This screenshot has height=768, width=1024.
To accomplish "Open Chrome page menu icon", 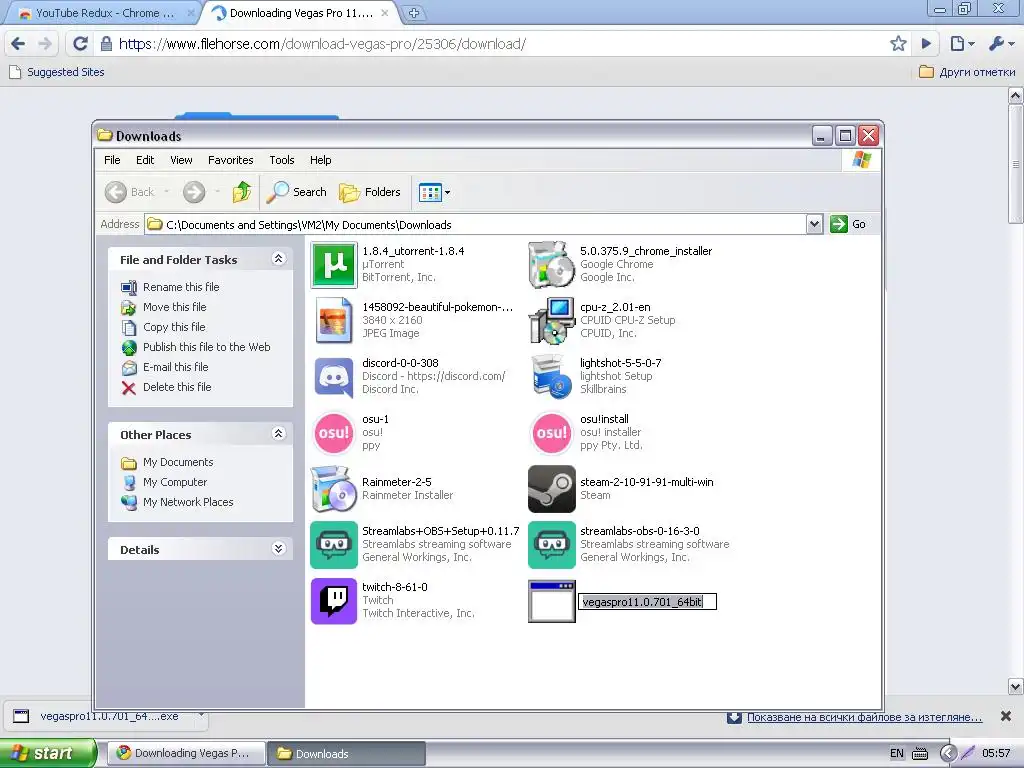I will (x=962, y=44).
